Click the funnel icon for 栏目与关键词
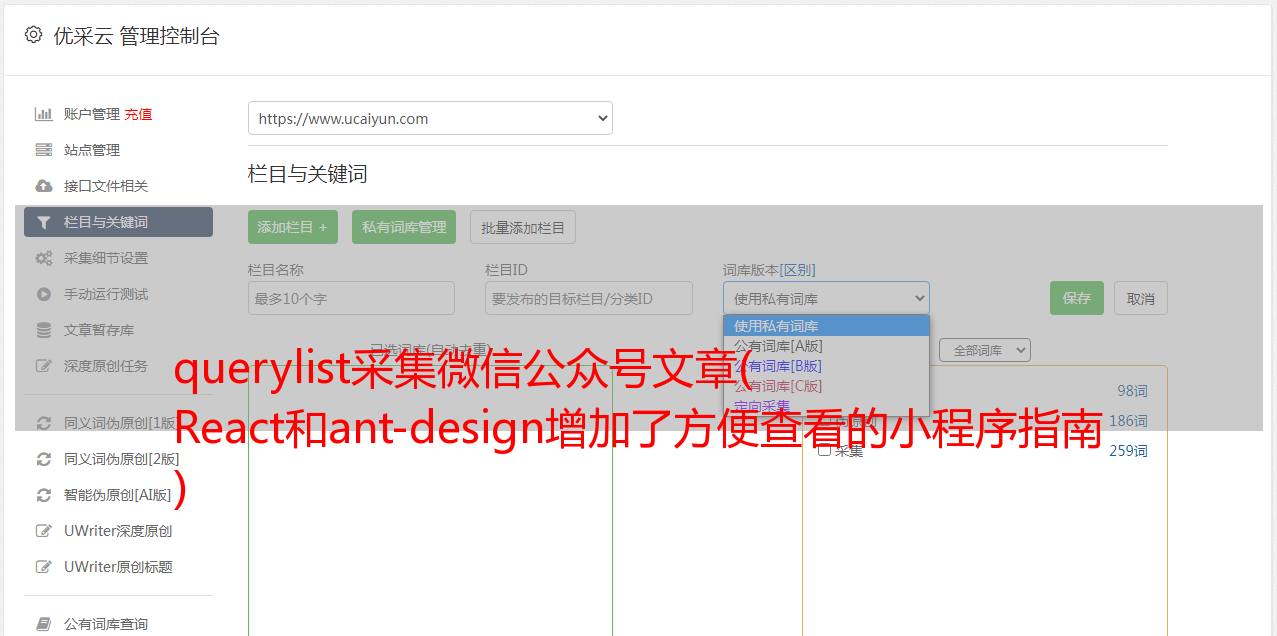This screenshot has width=1277, height=636. coord(44,222)
